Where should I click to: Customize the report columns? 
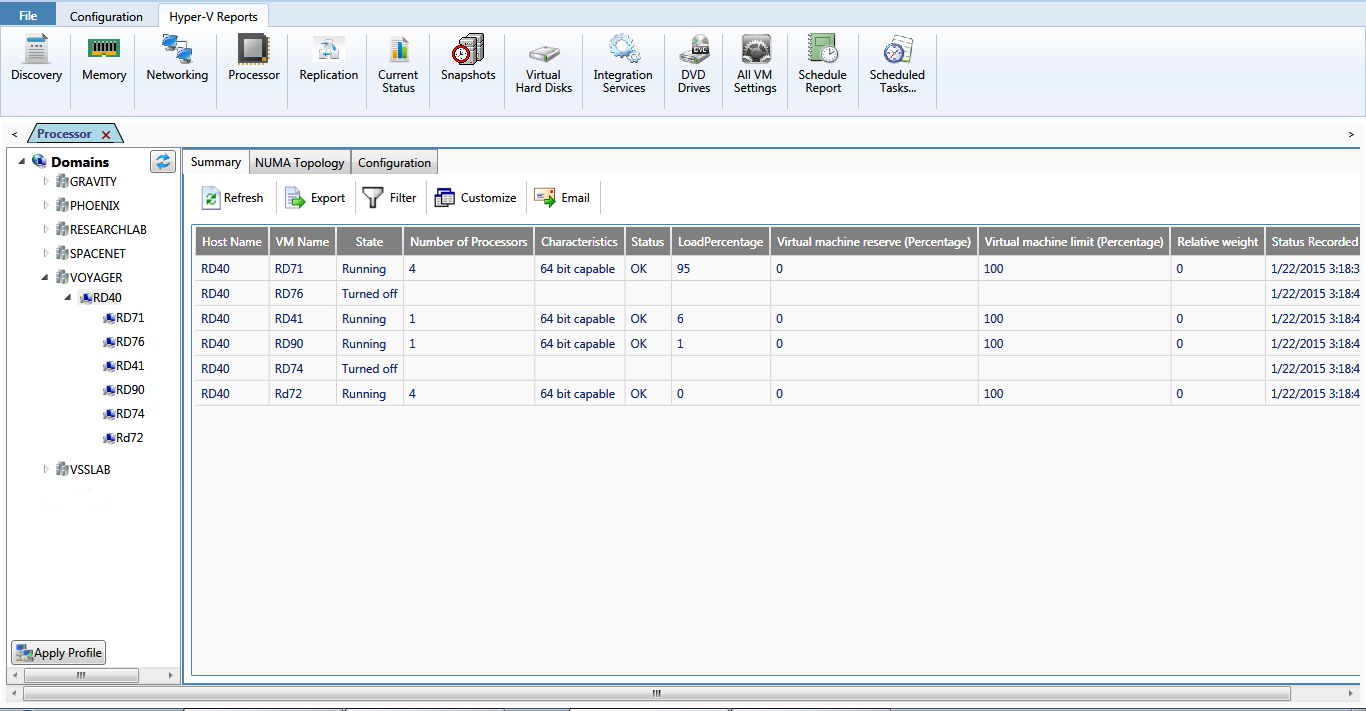[475, 198]
